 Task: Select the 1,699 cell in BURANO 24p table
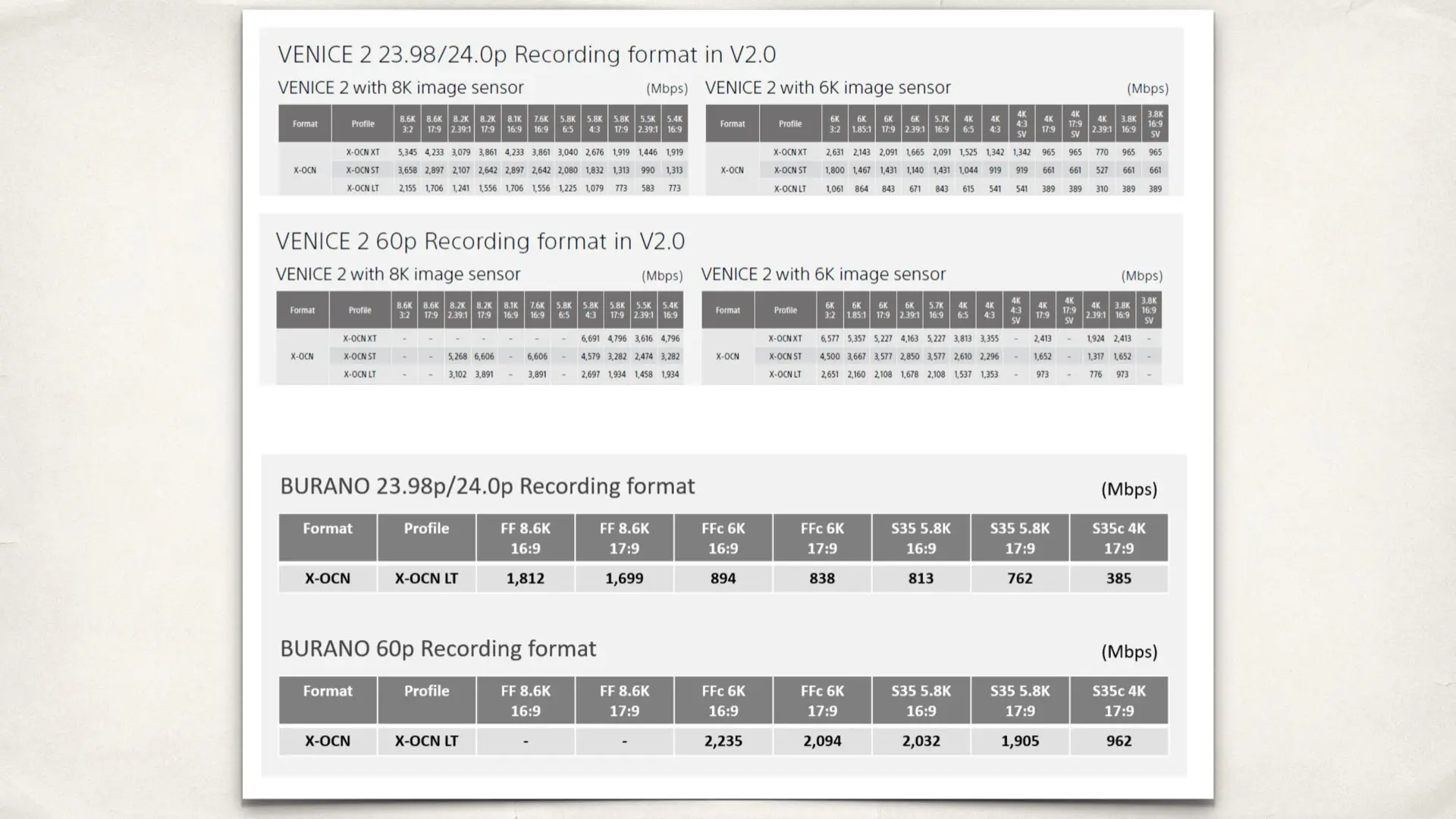click(x=624, y=579)
